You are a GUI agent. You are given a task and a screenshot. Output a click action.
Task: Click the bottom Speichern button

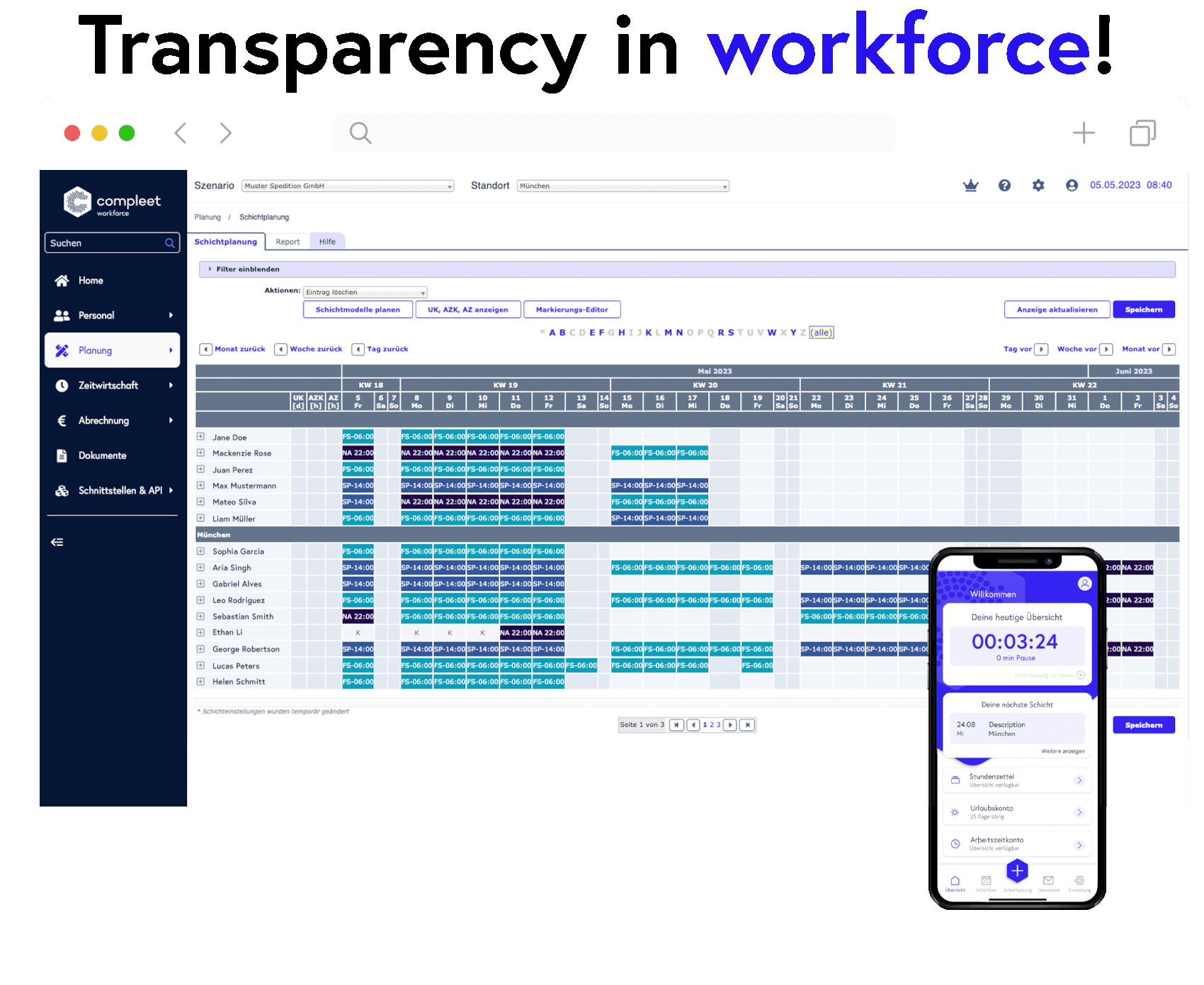1144,725
